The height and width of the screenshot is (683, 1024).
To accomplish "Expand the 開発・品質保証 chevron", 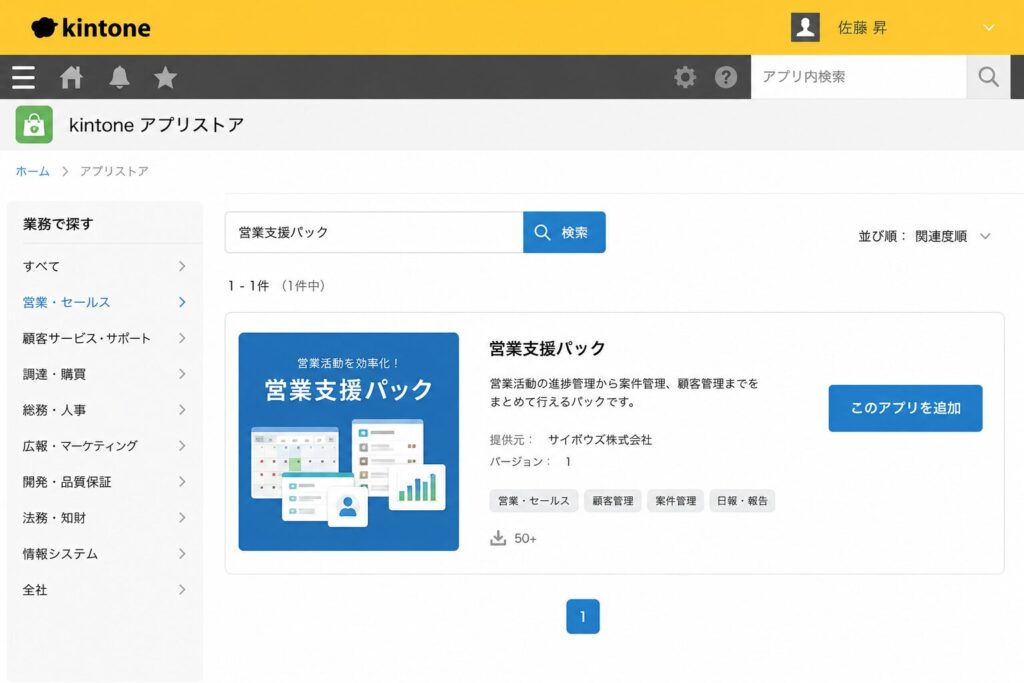I will tap(182, 481).
